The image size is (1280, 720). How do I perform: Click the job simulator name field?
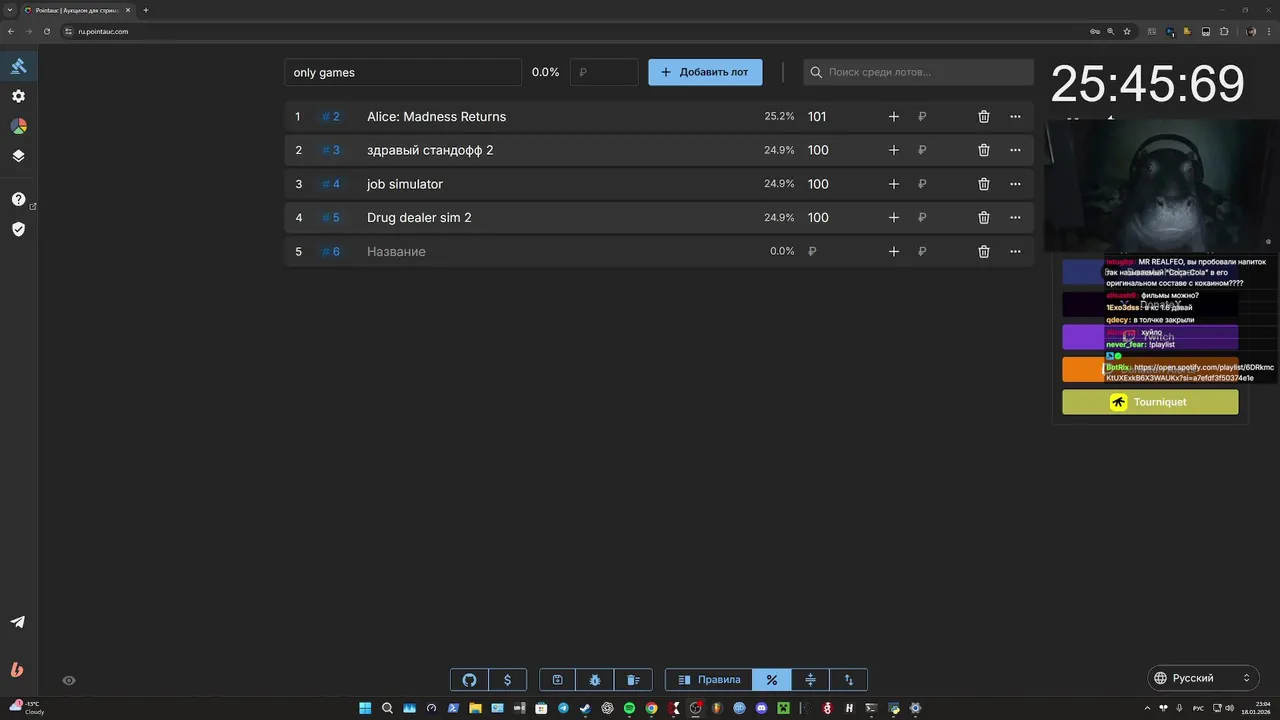[x=555, y=184]
